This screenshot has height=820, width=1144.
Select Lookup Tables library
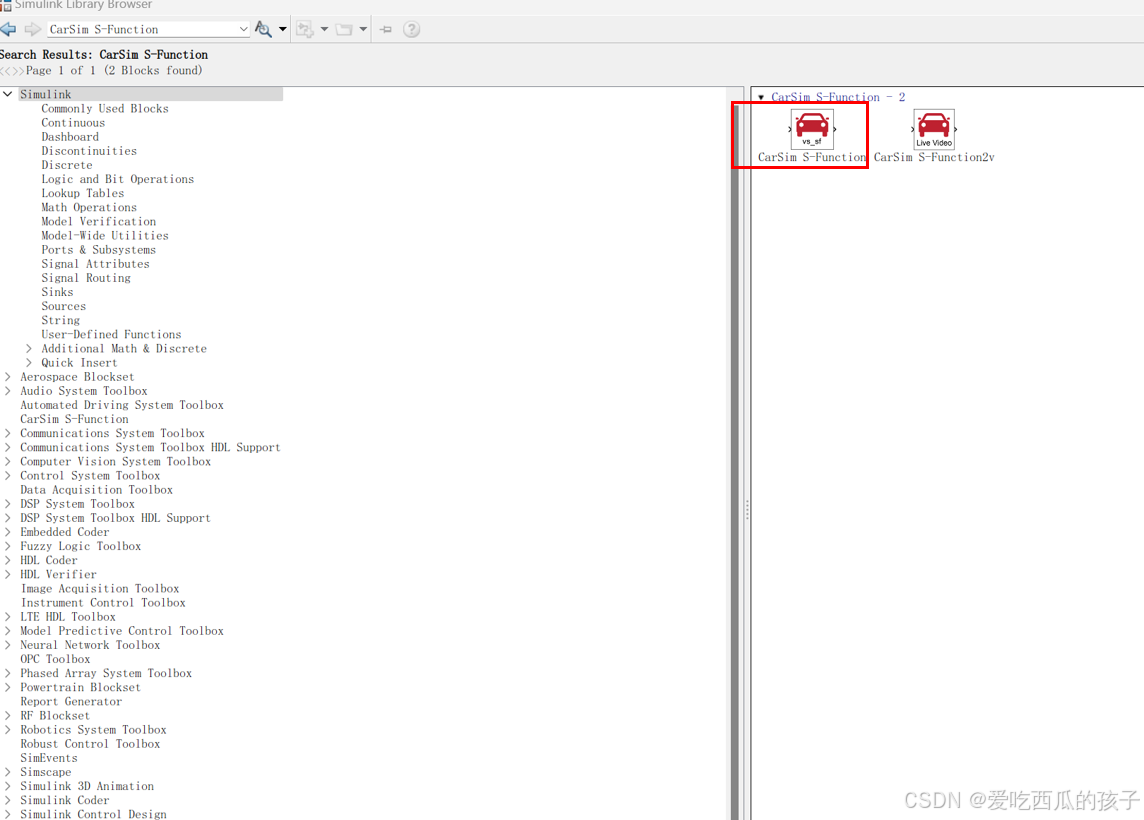click(x=82, y=193)
